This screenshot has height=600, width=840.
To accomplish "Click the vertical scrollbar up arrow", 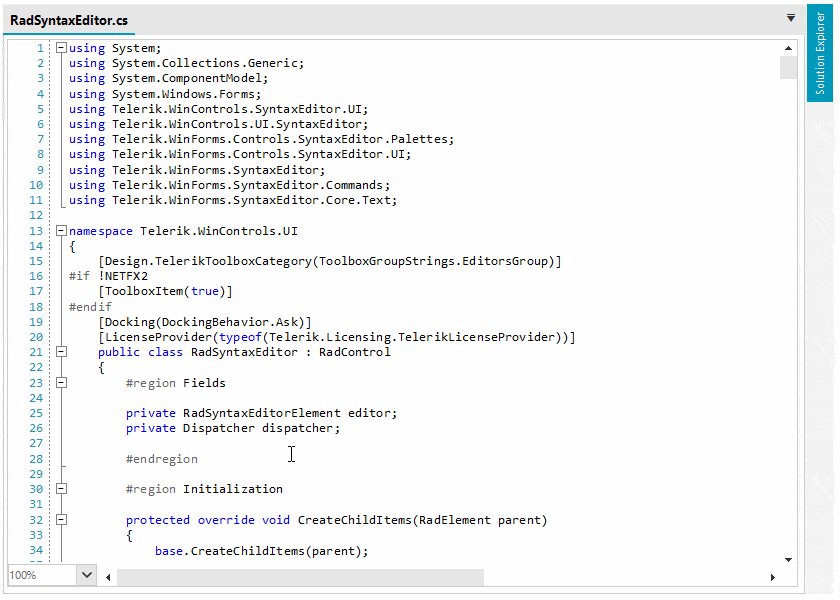I will pos(788,48).
